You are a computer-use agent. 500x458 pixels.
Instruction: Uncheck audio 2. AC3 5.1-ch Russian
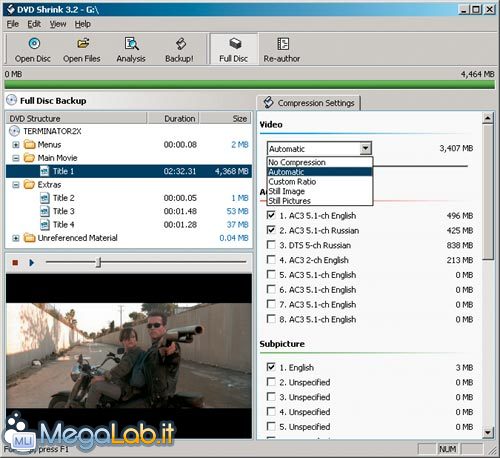point(271,230)
